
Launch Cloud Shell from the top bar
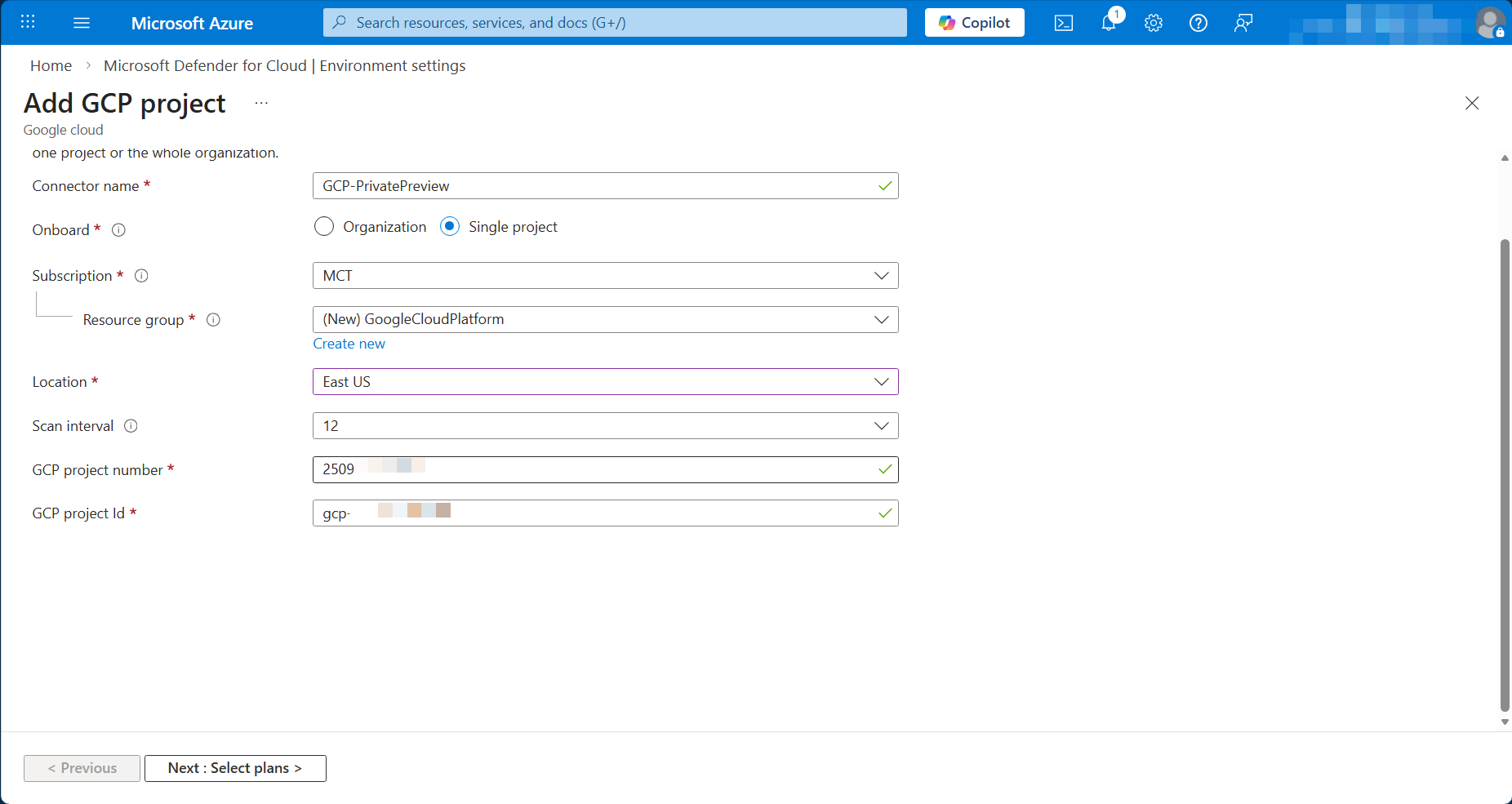coord(1063,23)
